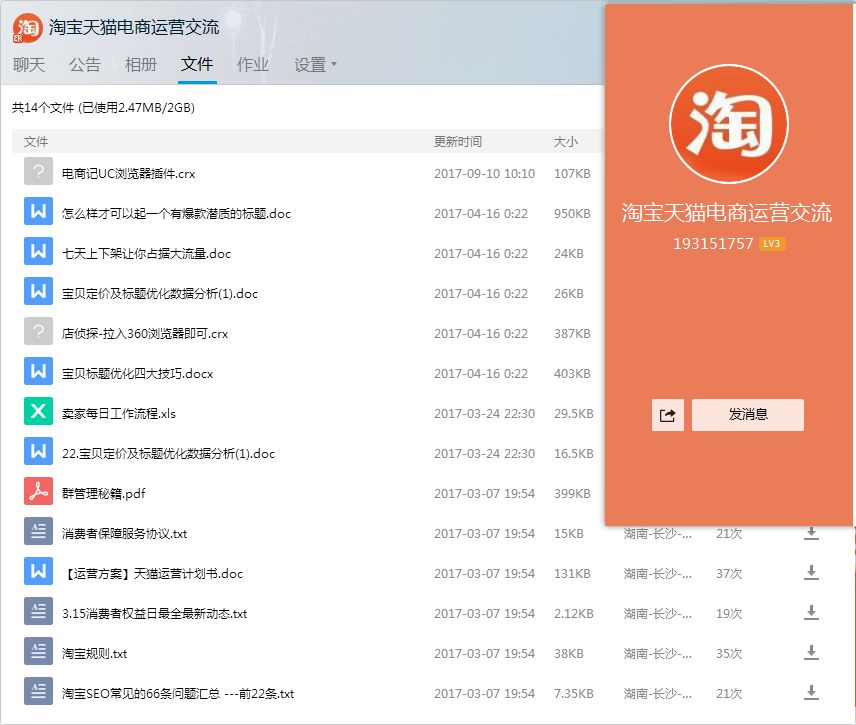
Task: Click the LV3 level badge
Action: pos(772,243)
